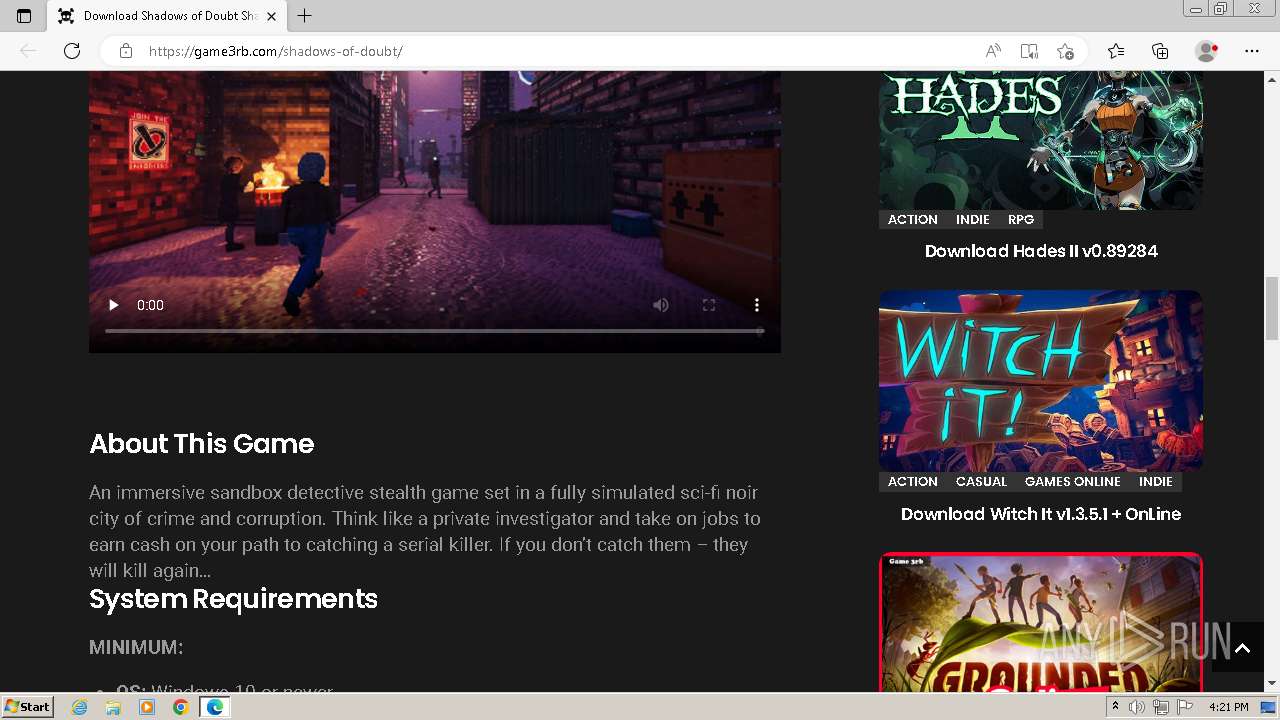Click the browser back arrow

(28, 51)
